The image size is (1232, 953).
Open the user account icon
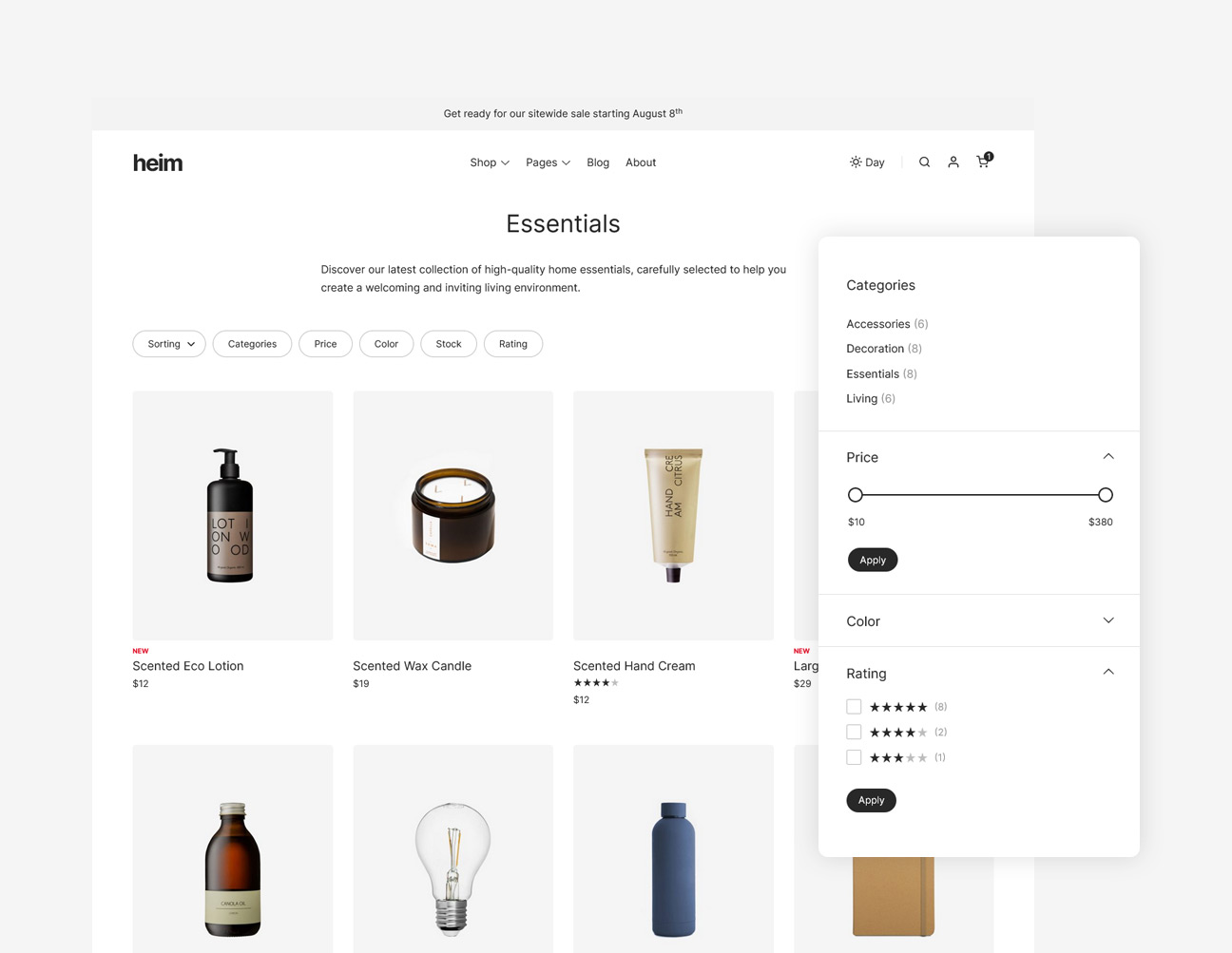(x=953, y=162)
